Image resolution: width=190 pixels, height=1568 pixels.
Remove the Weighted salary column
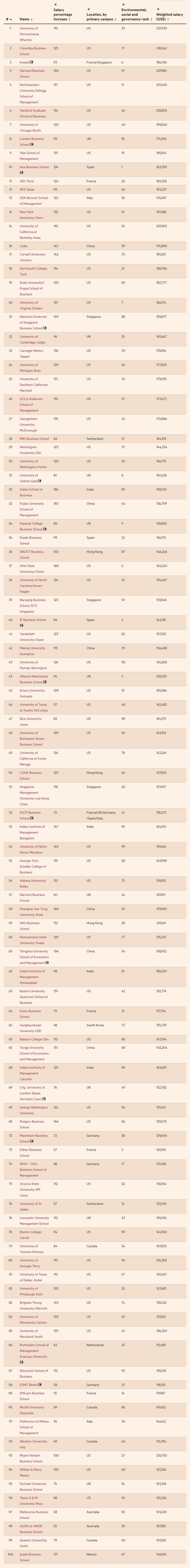[158, 9]
